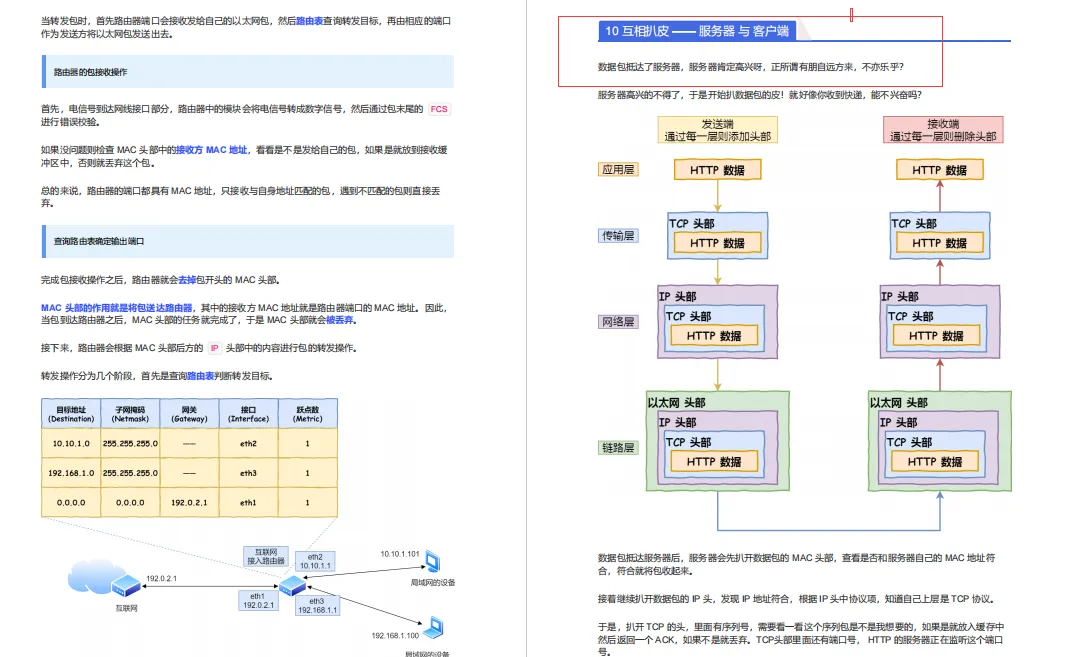Click the Netmask cell in the 10.10.1.0 row
This screenshot has width=1075, height=657.
tap(130, 444)
